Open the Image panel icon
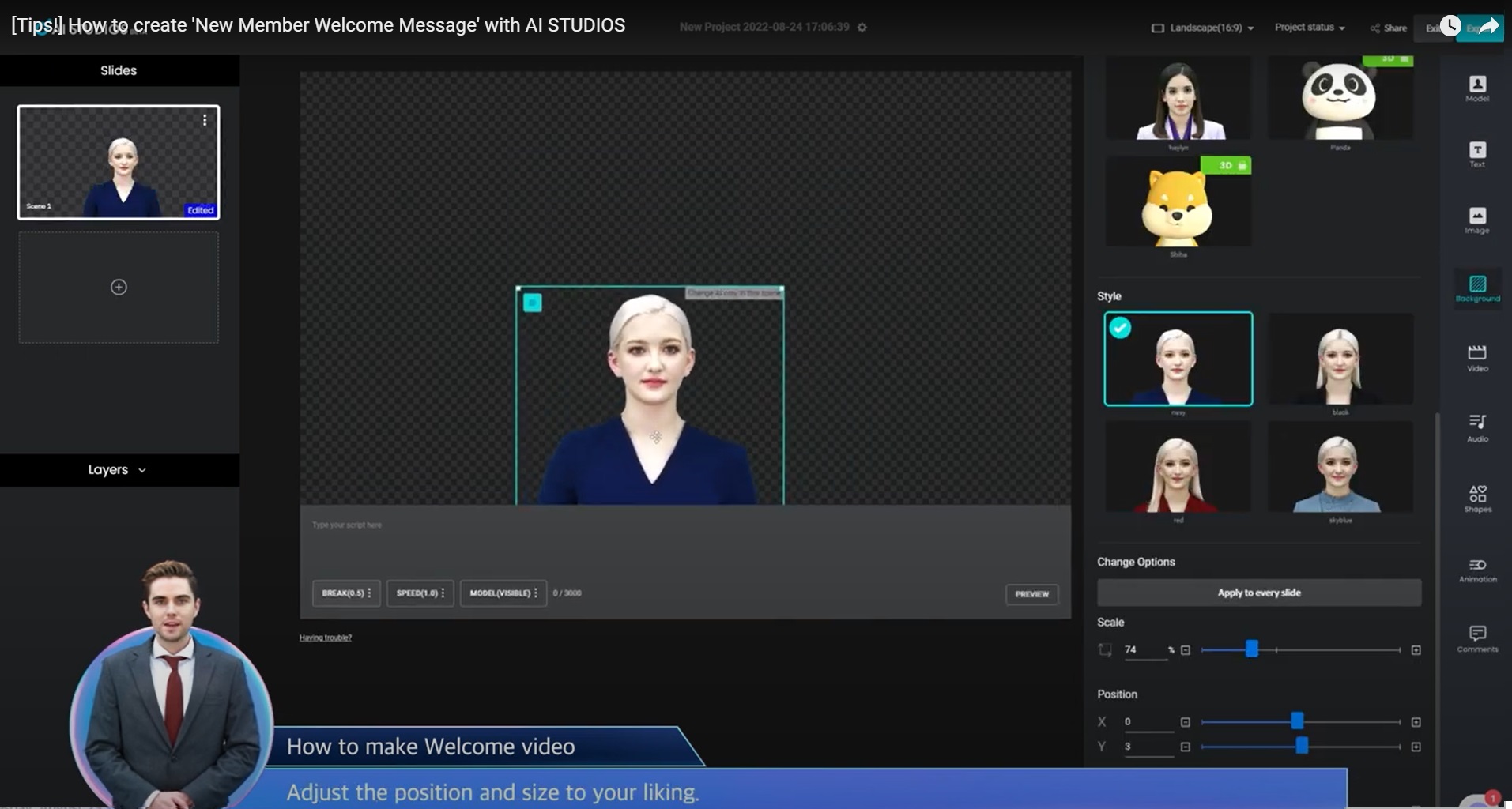 1477,220
